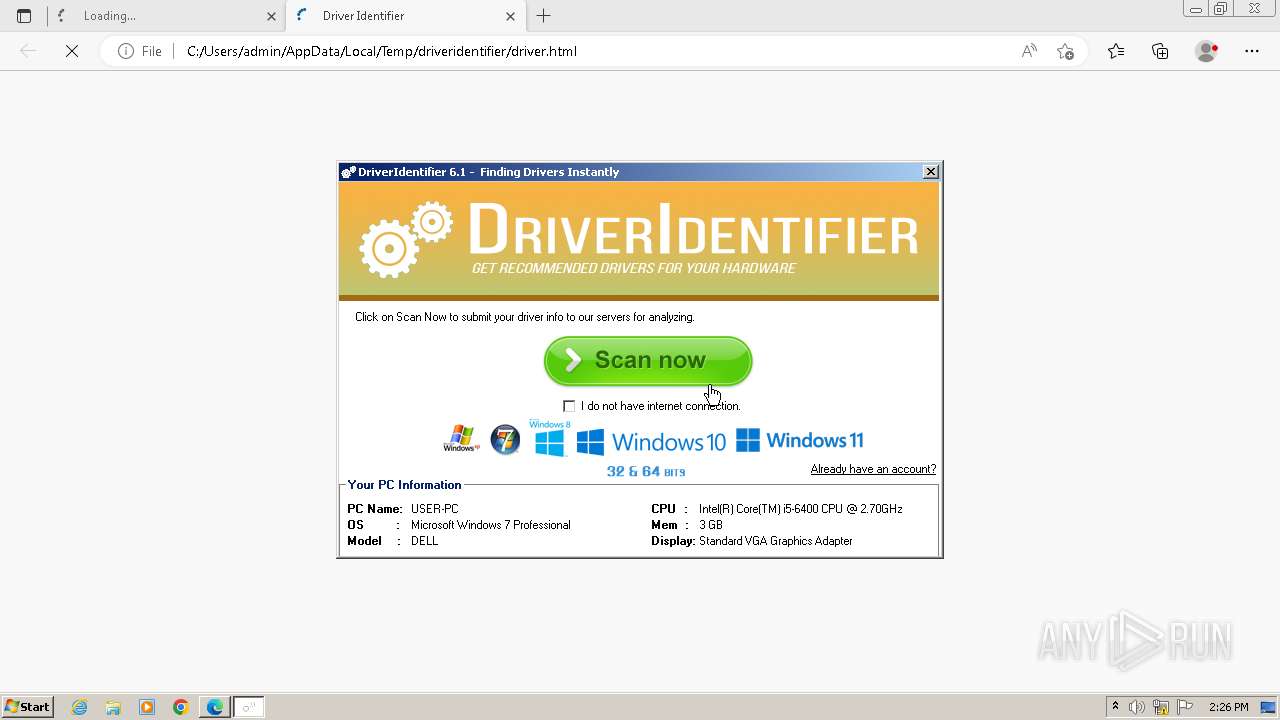The width and height of the screenshot is (1280, 720).
Task: Switch to Microsoft Edge taskbar button
Action: [215, 707]
